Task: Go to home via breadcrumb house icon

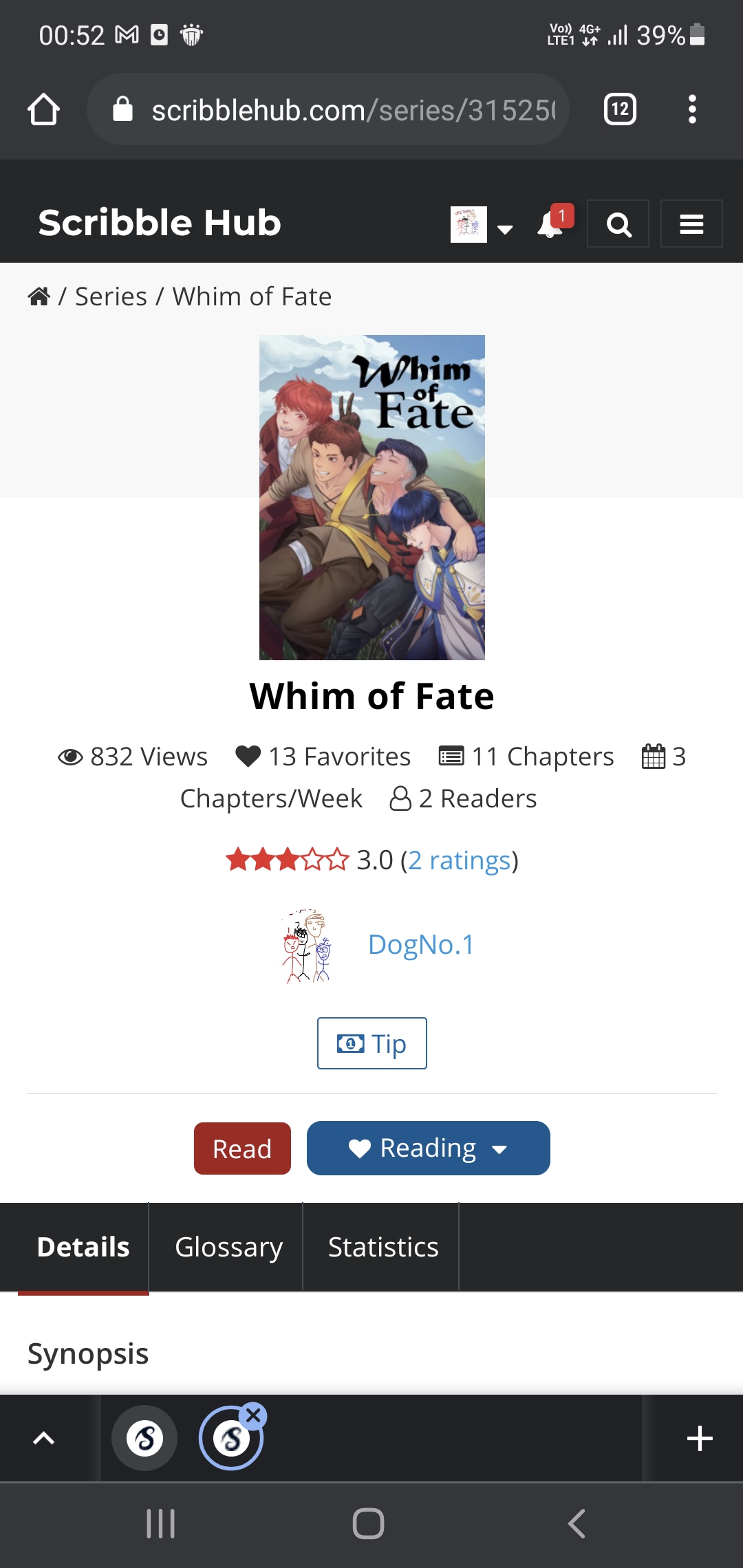Action: (39, 296)
